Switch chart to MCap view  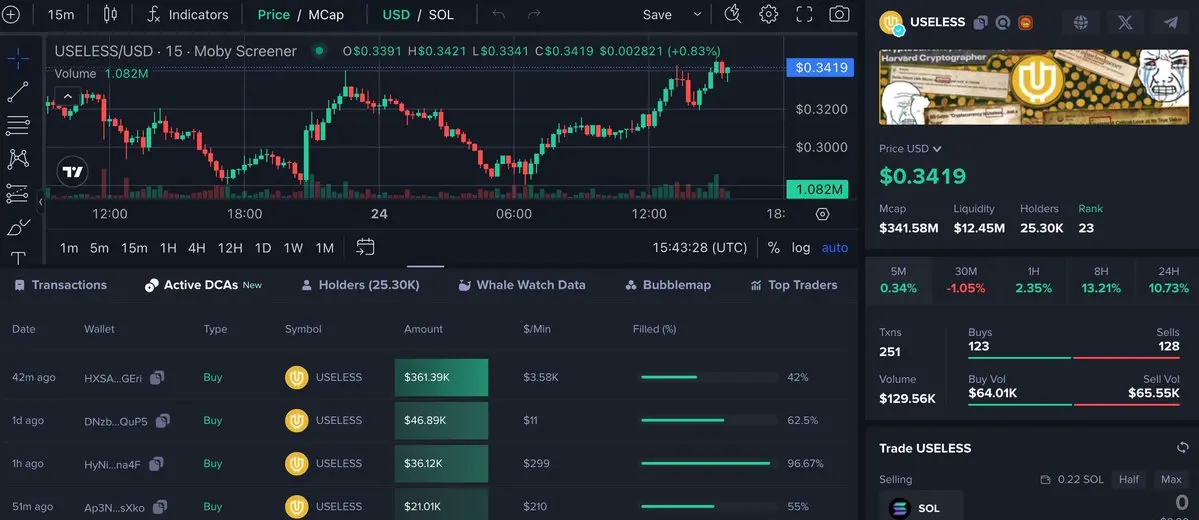tap(326, 15)
